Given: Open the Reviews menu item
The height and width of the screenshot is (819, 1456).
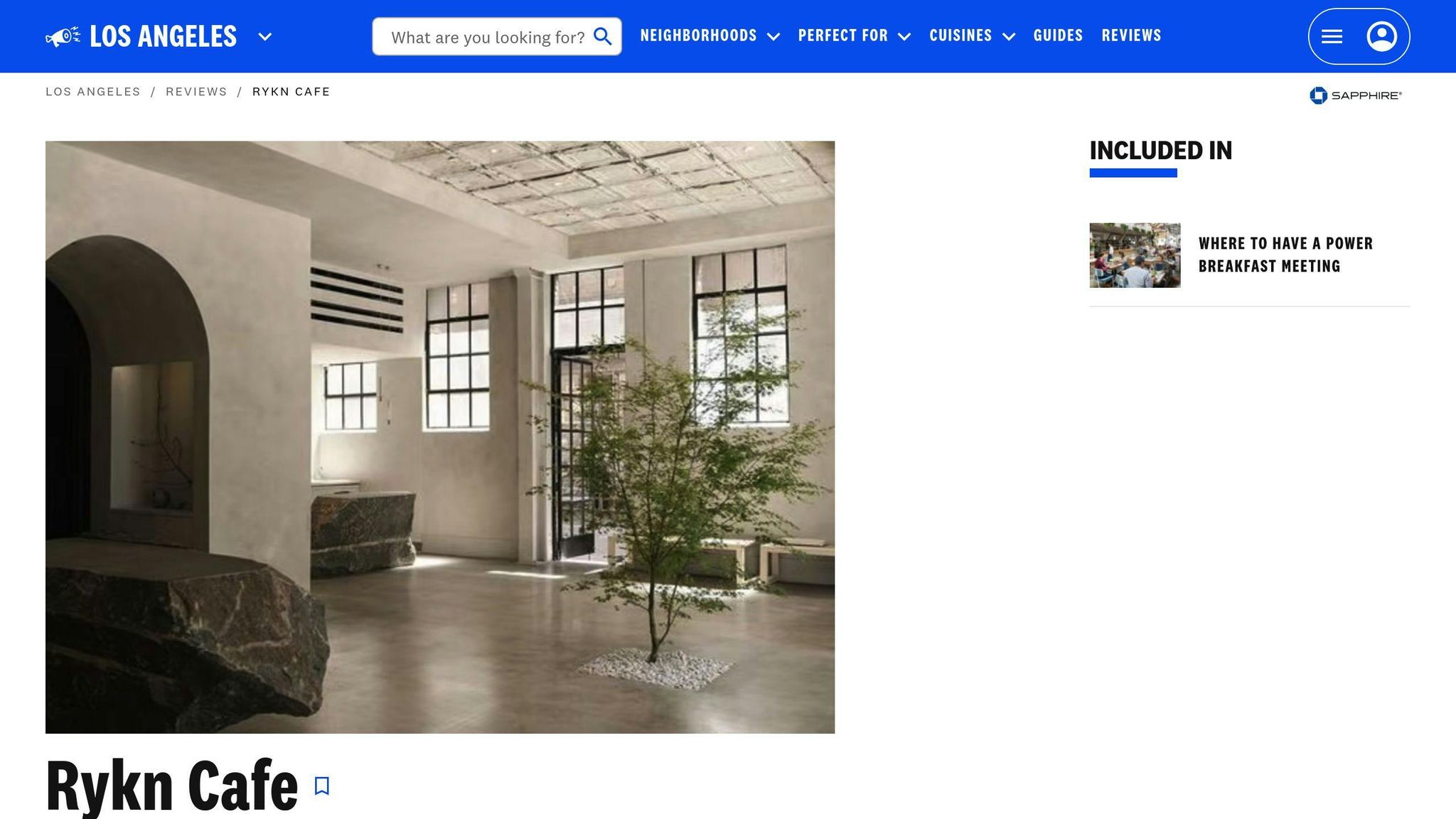Looking at the screenshot, I should tap(1131, 36).
